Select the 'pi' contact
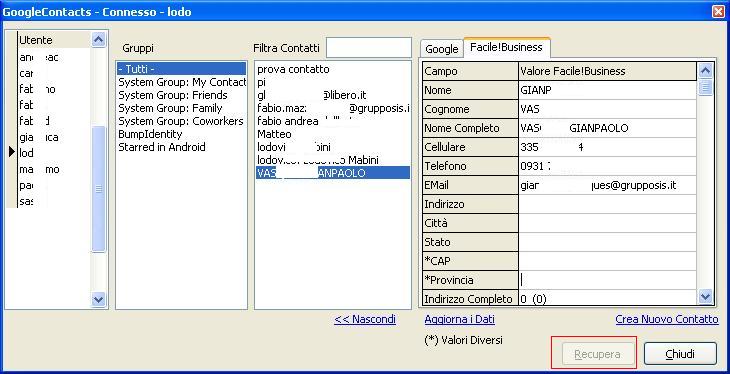Viewport: 730px width, 374px height. coord(333,82)
